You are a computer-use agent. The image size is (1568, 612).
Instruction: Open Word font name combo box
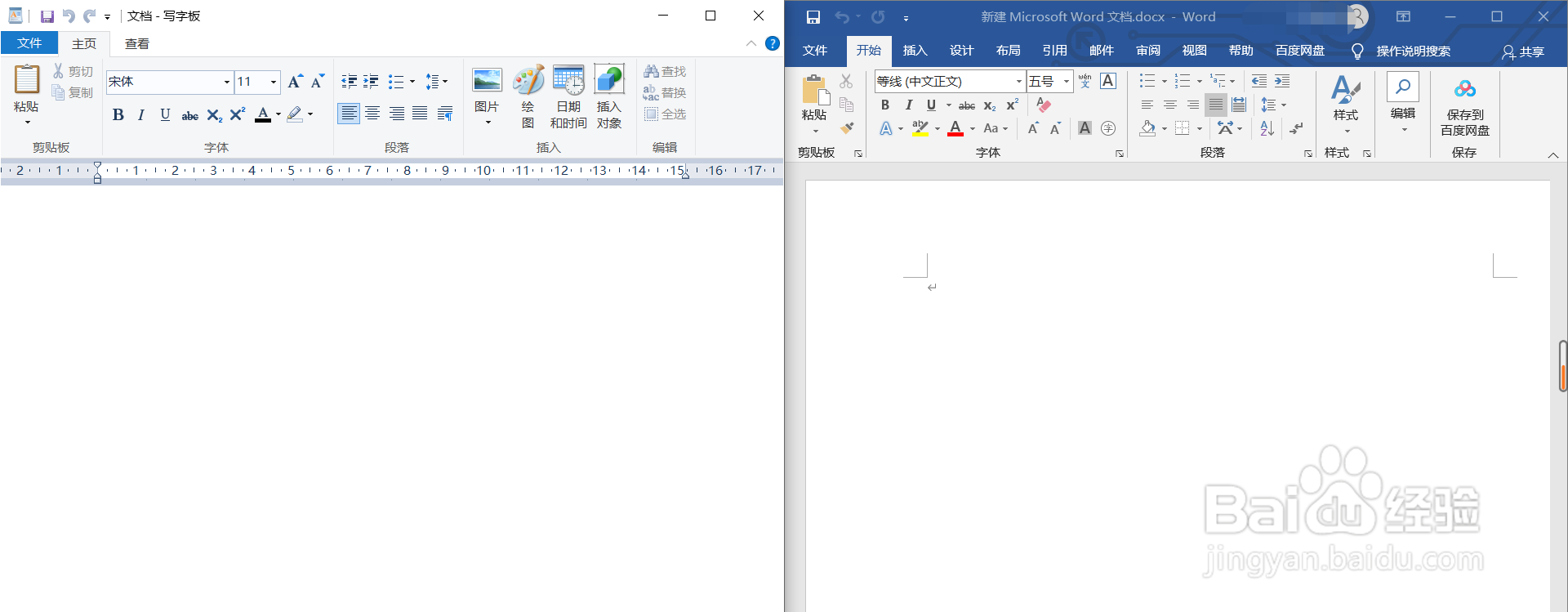point(949,81)
